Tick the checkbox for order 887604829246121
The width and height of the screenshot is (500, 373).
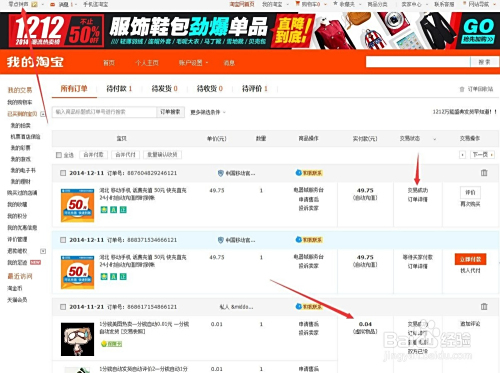[63, 173]
